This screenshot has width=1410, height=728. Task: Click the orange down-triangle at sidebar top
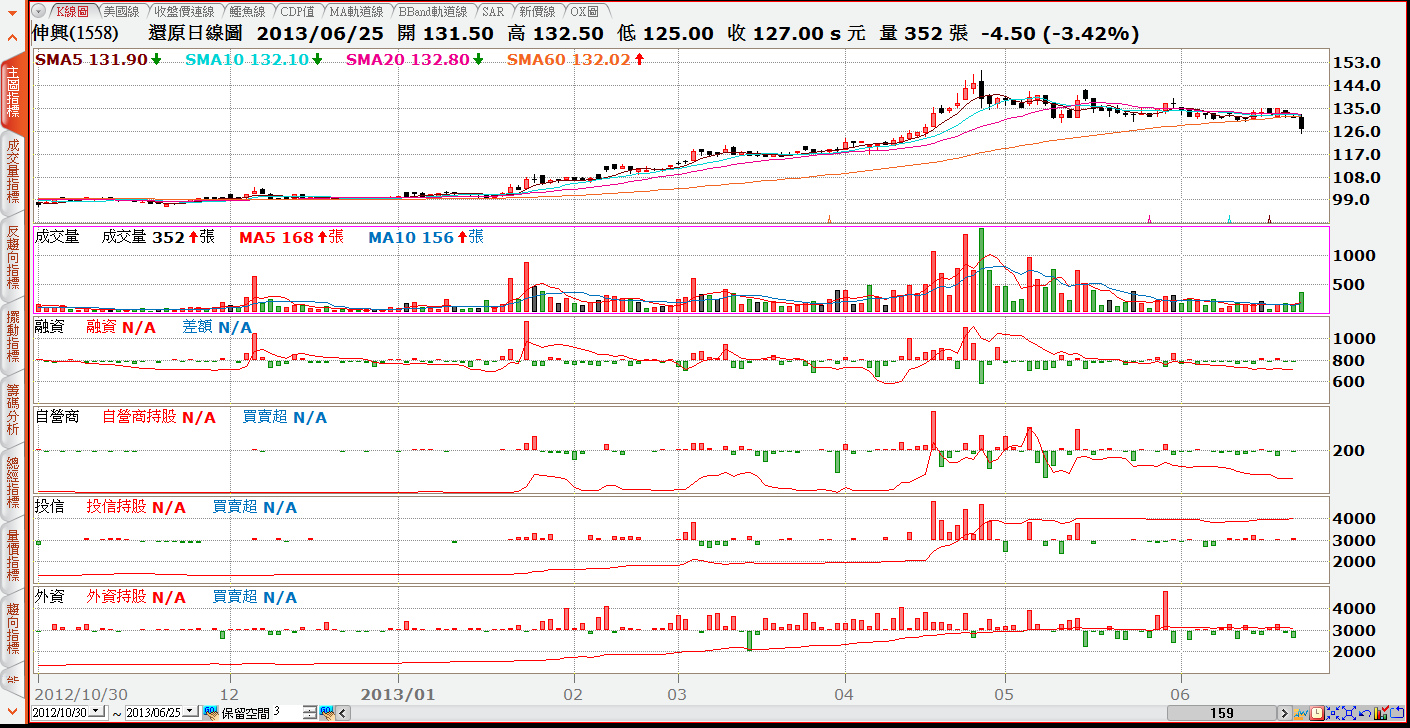click(11, 11)
